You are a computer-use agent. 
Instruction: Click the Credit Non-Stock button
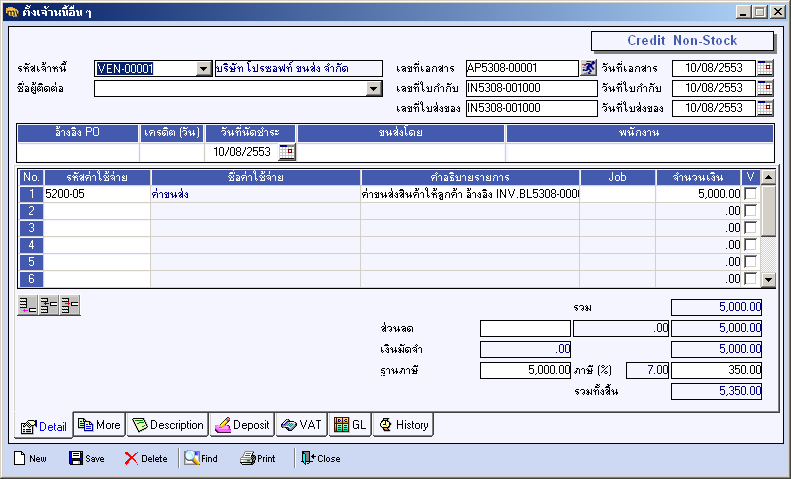click(682, 41)
